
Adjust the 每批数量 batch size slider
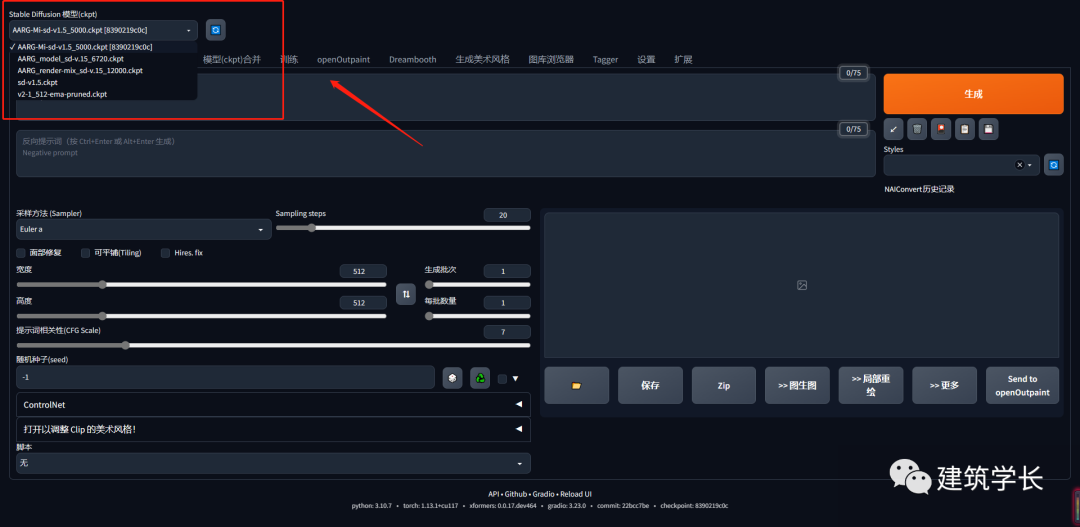click(x=477, y=316)
